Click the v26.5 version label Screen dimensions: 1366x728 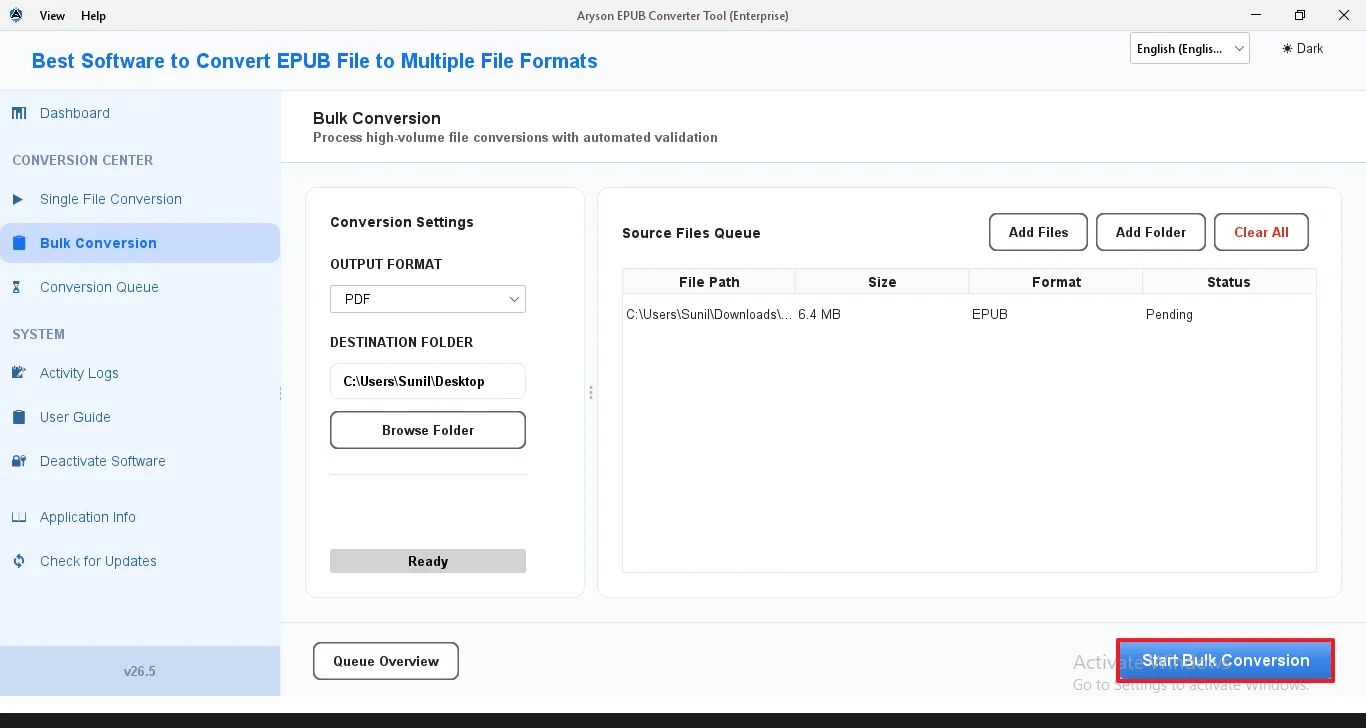(140, 671)
